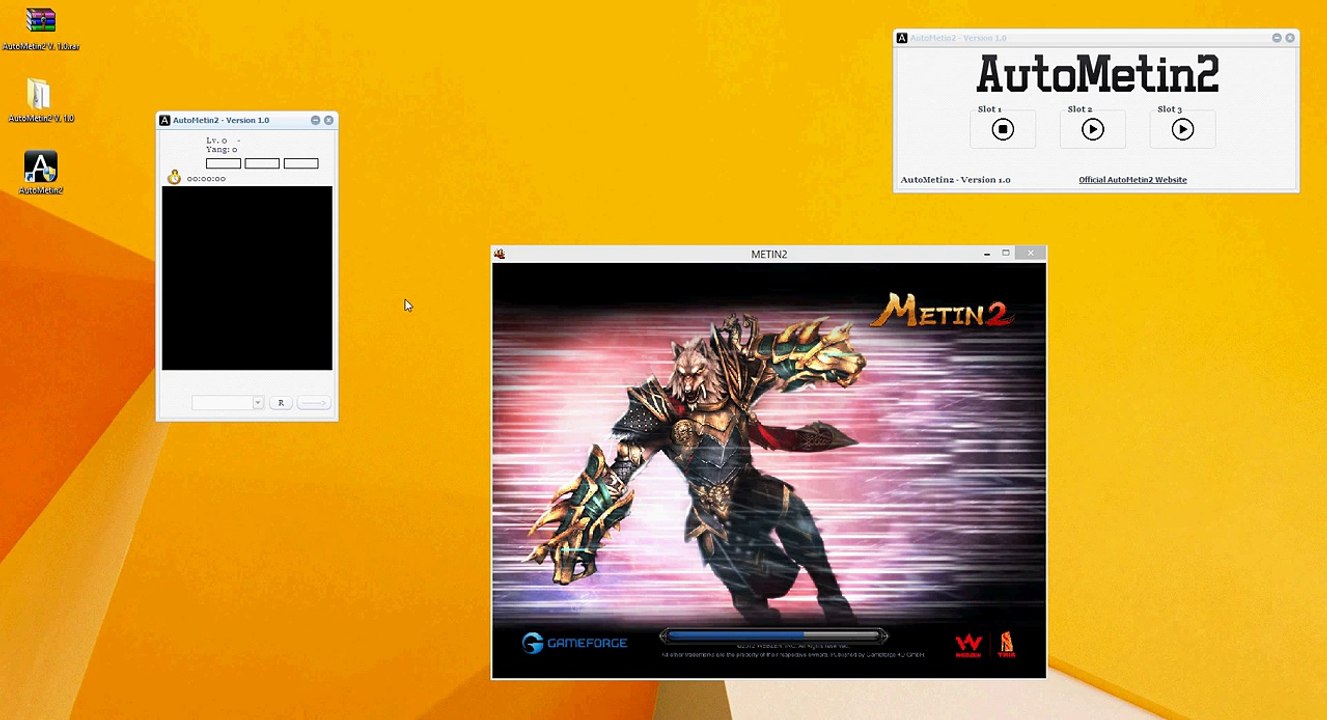Viewport: 1327px width, 720px height.
Task: Click the first empty status box
Action: pyautogui.click(x=223, y=163)
